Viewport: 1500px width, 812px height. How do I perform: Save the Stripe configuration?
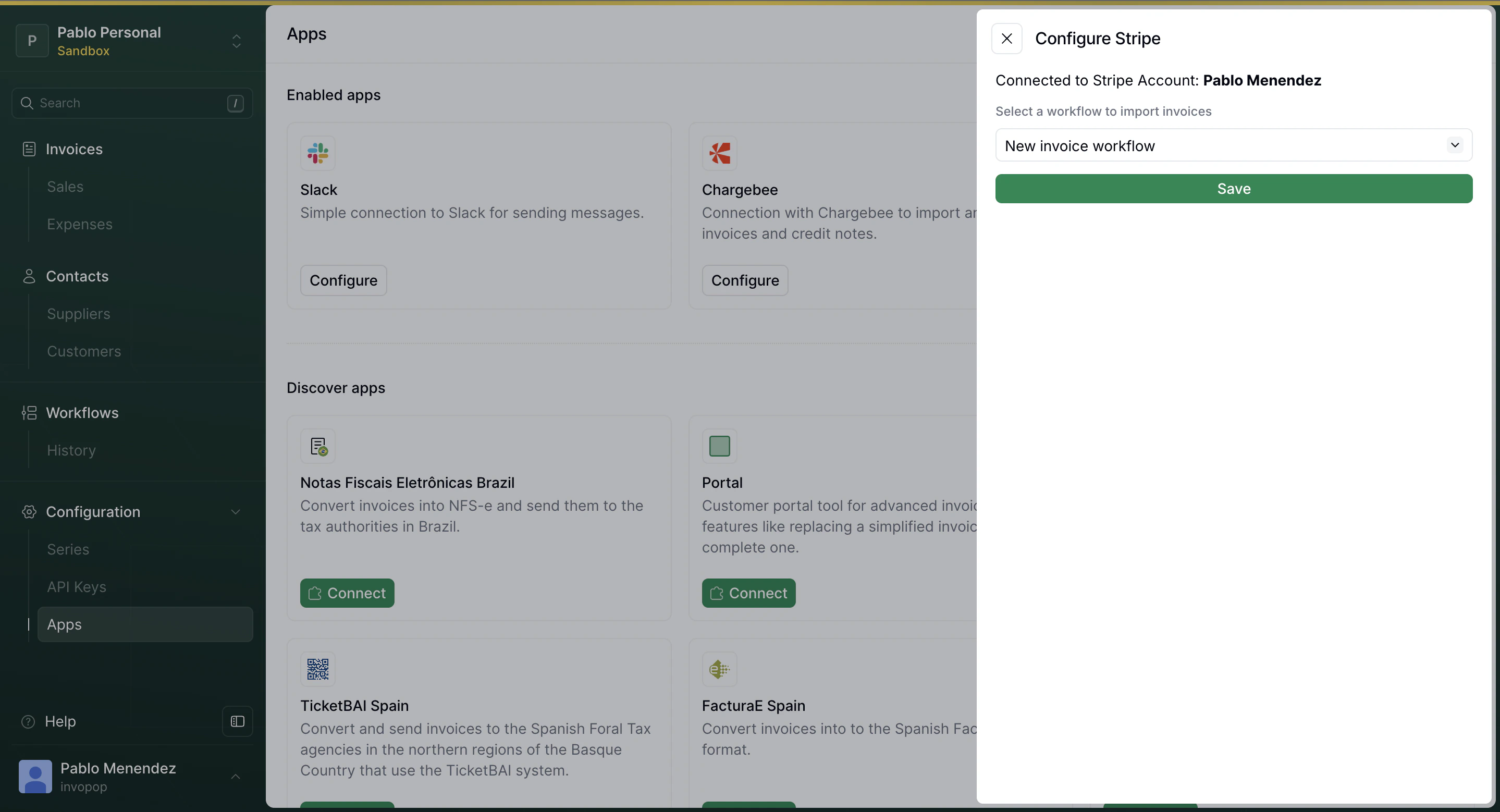tap(1233, 188)
